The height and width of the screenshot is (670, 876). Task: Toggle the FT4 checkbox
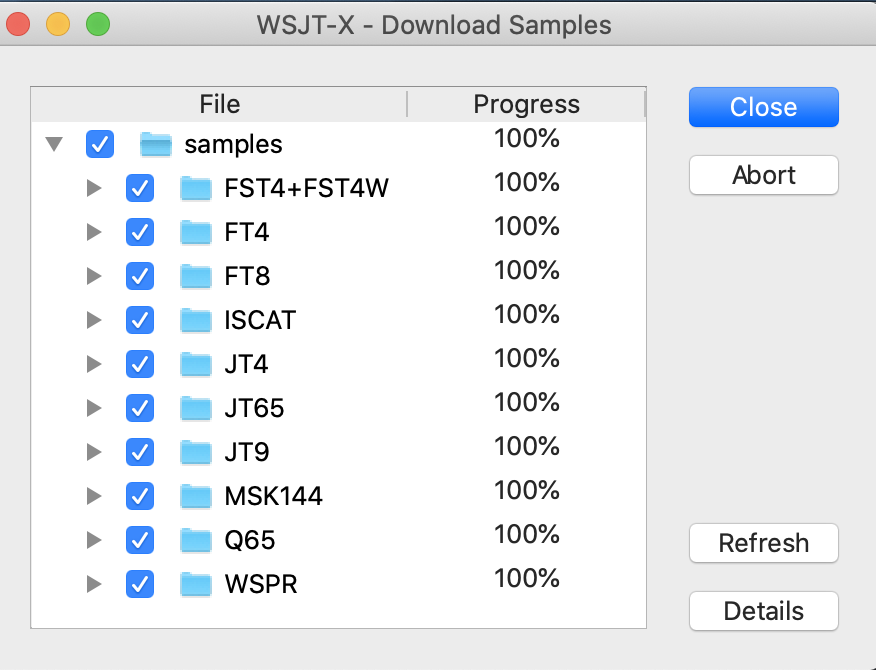140,233
